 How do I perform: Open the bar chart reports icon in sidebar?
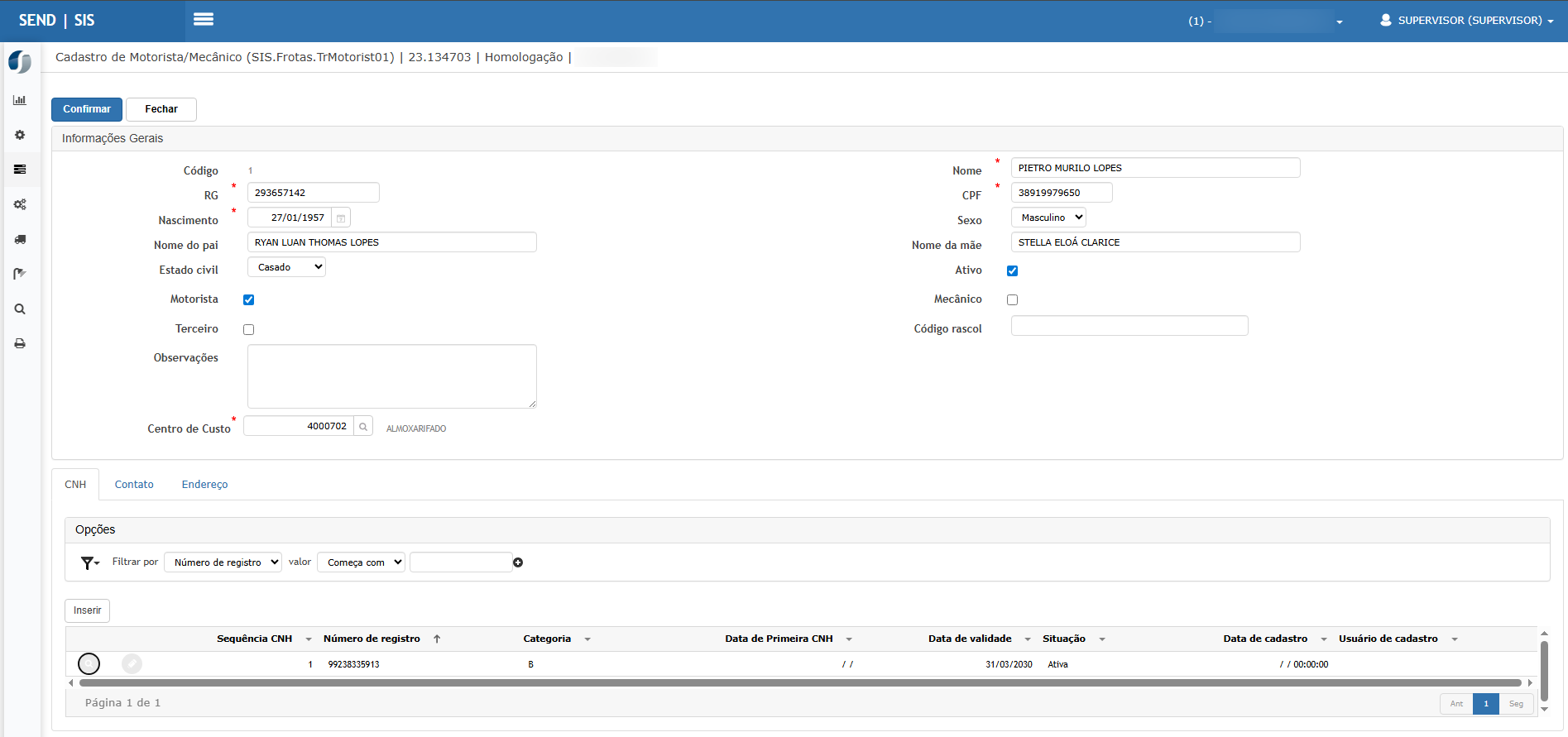click(20, 100)
